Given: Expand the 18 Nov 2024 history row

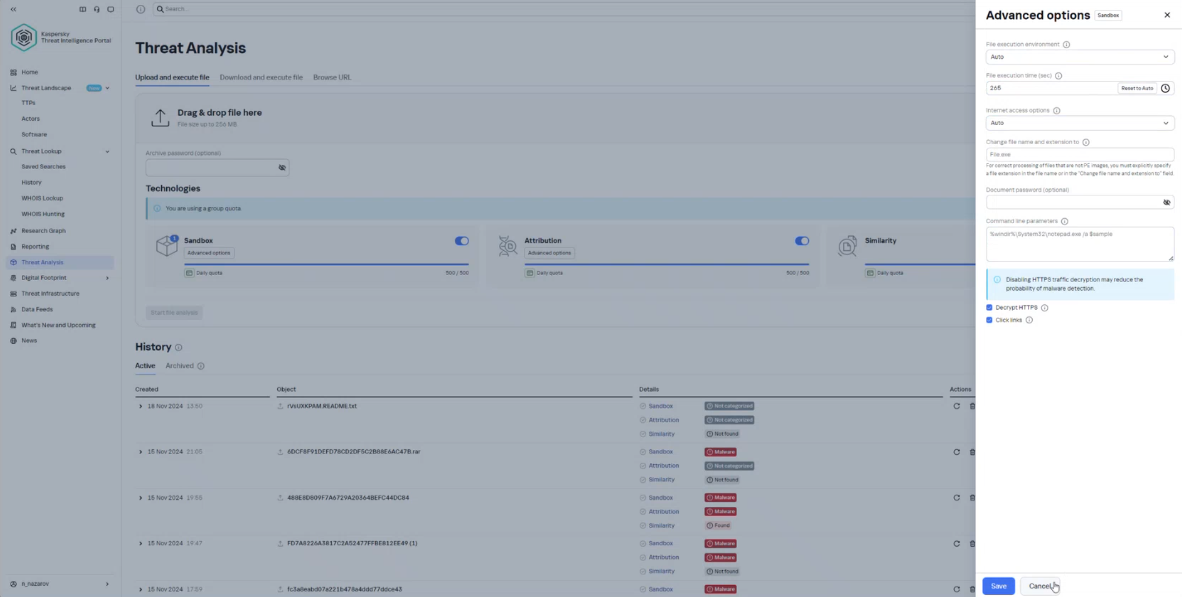Looking at the screenshot, I should point(140,406).
